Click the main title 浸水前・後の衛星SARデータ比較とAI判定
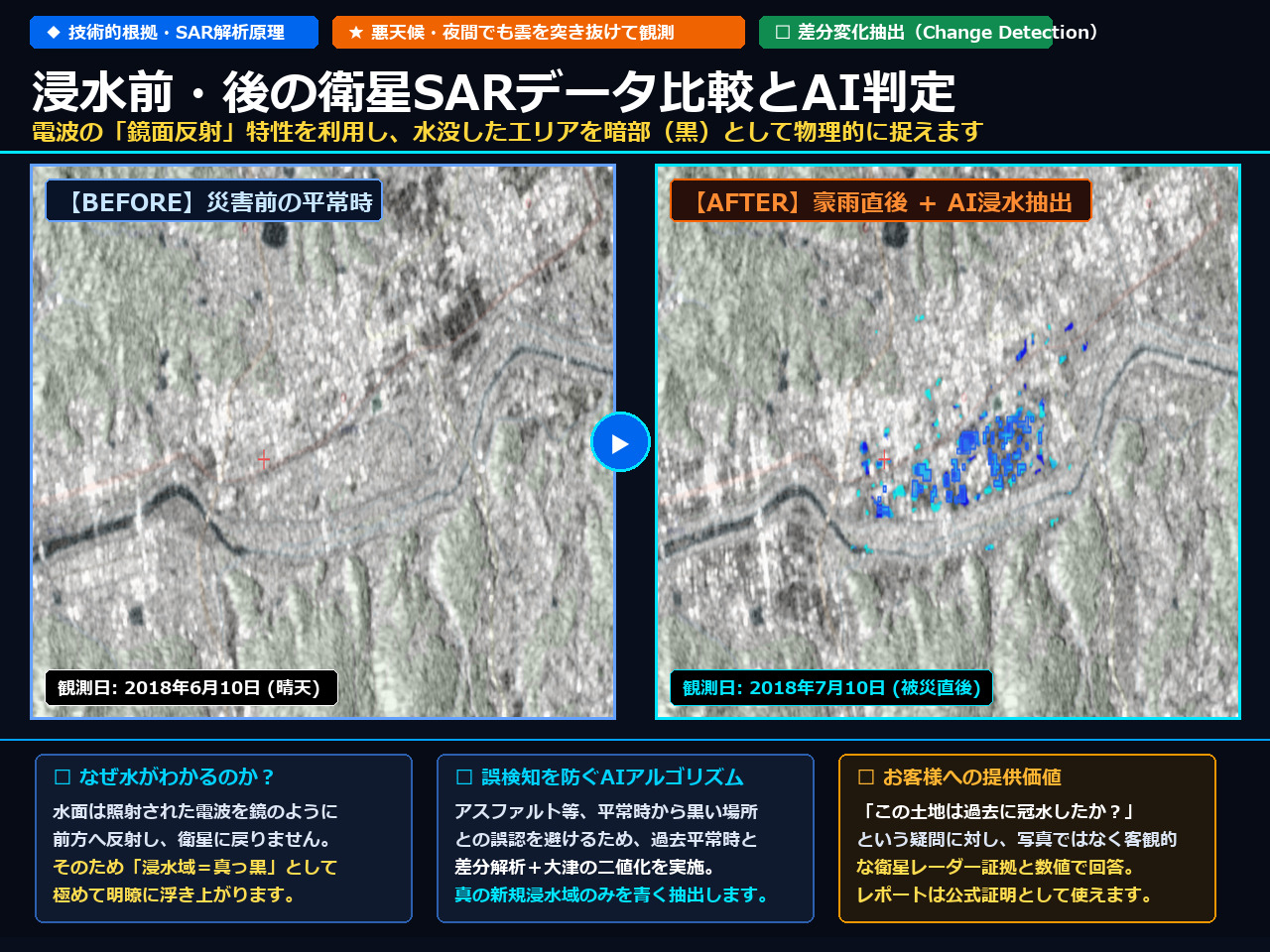The height and width of the screenshot is (952, 1270). point(493,91)
